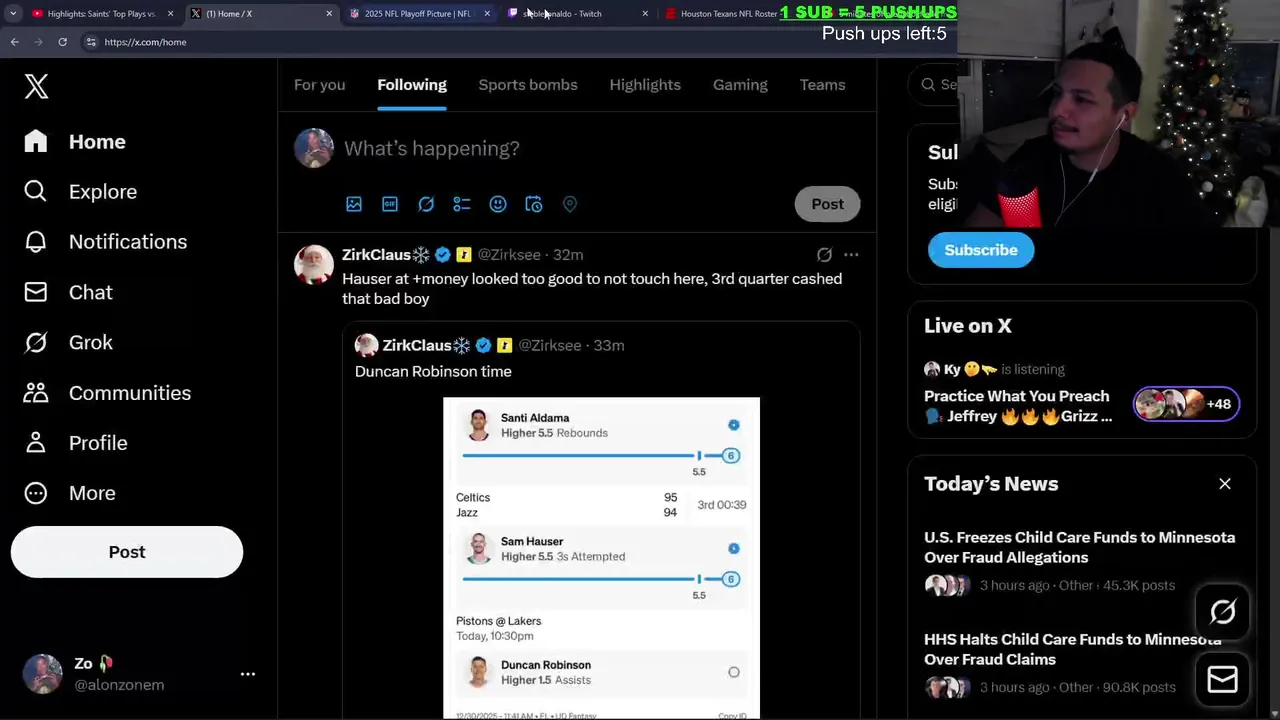The image size is (1280, 720).
Task: Reload the browser page
Action: pos(62,42)
